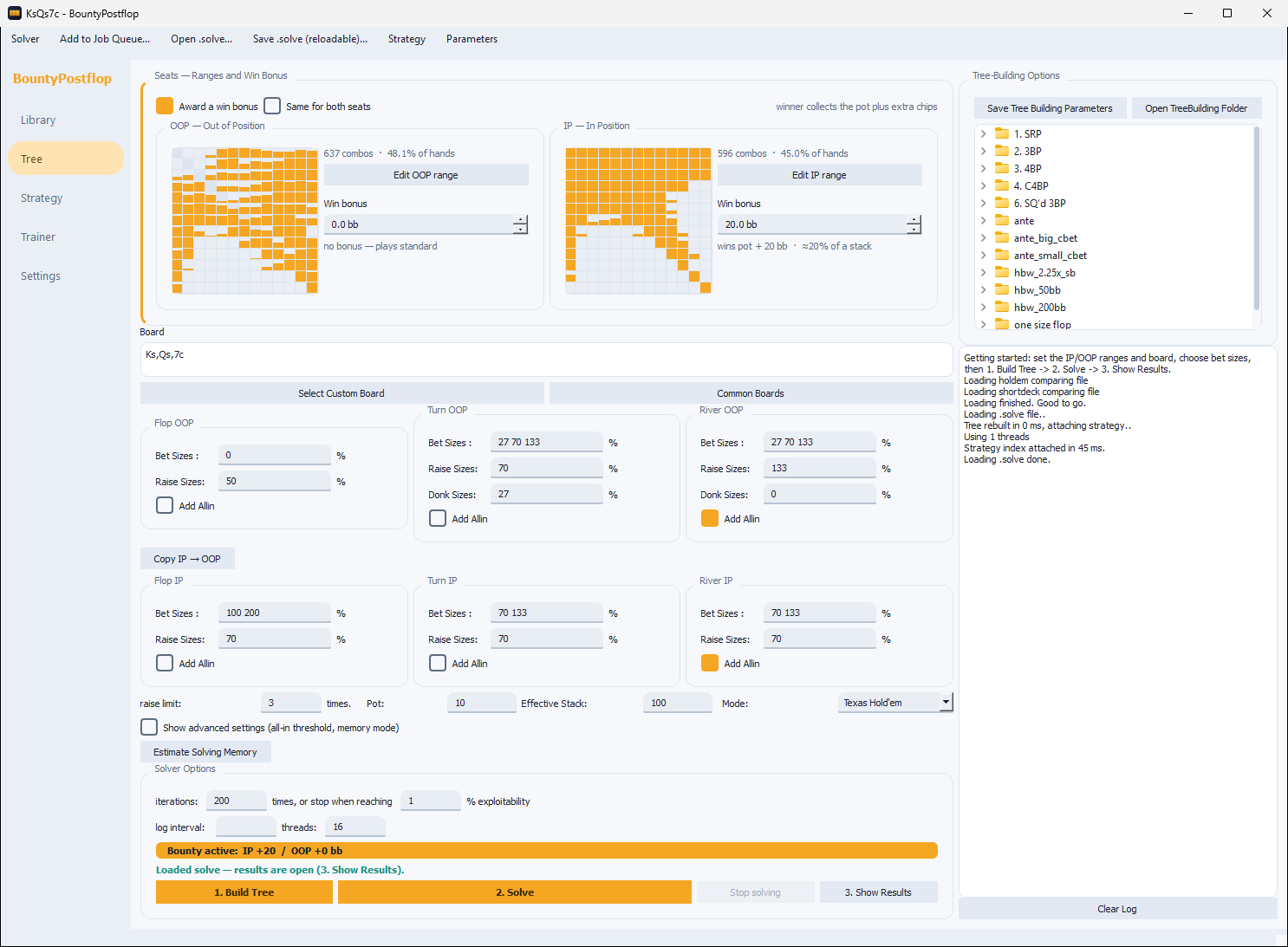The height and width of the screenshot is (947, 1288).
Task: Open the Parameters menu
Action: tap(472, 39)
